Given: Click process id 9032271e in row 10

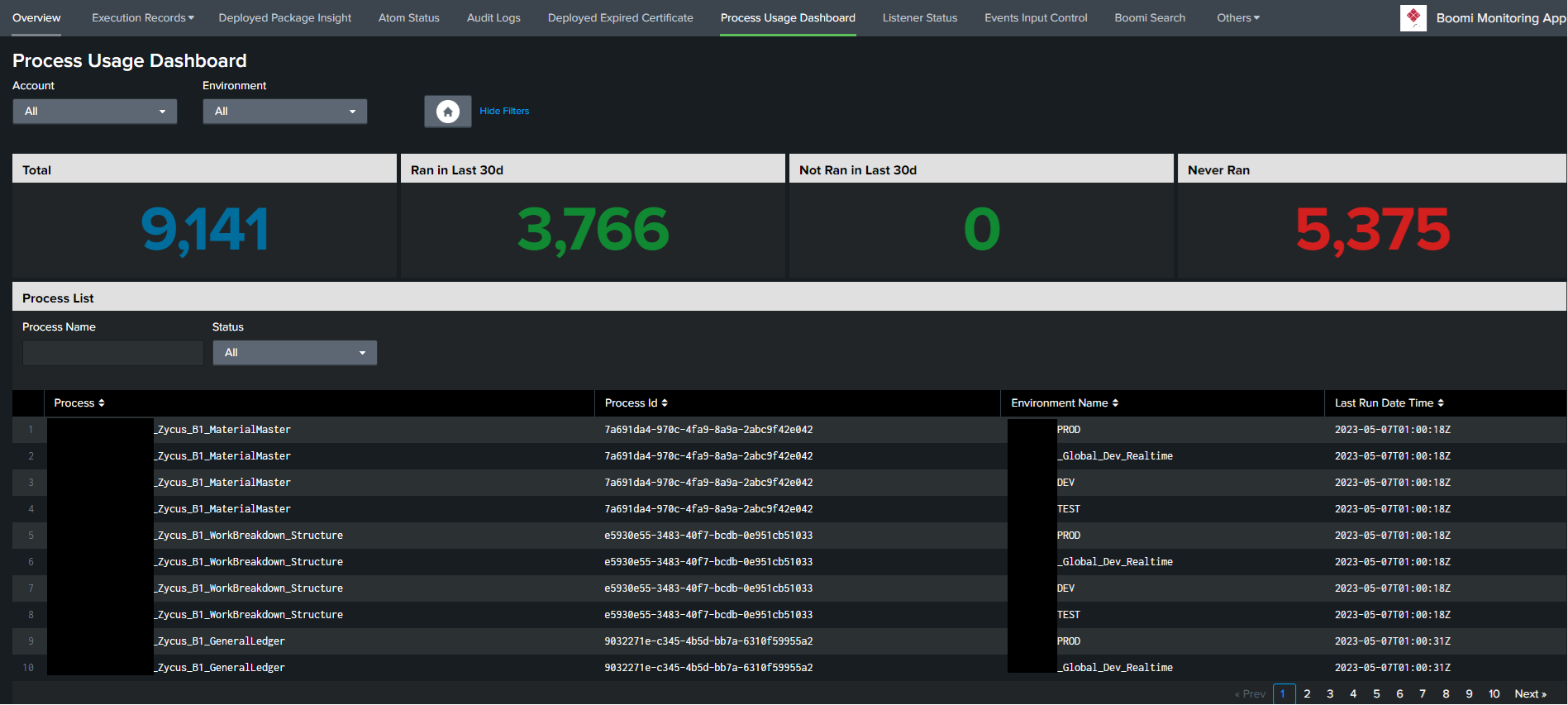Looking at the screenshot, I should 708,668.
